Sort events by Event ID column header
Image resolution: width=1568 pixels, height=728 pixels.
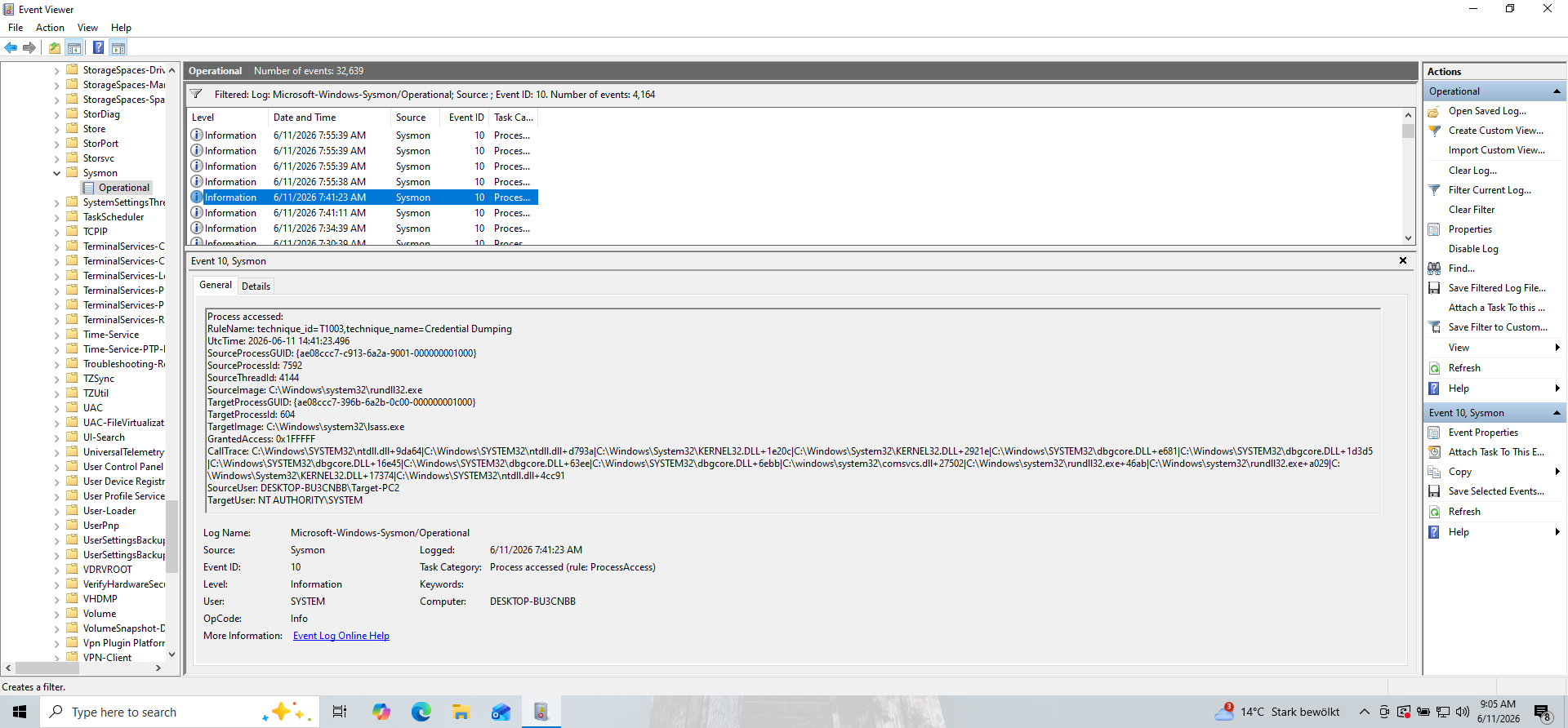[464, 118]
